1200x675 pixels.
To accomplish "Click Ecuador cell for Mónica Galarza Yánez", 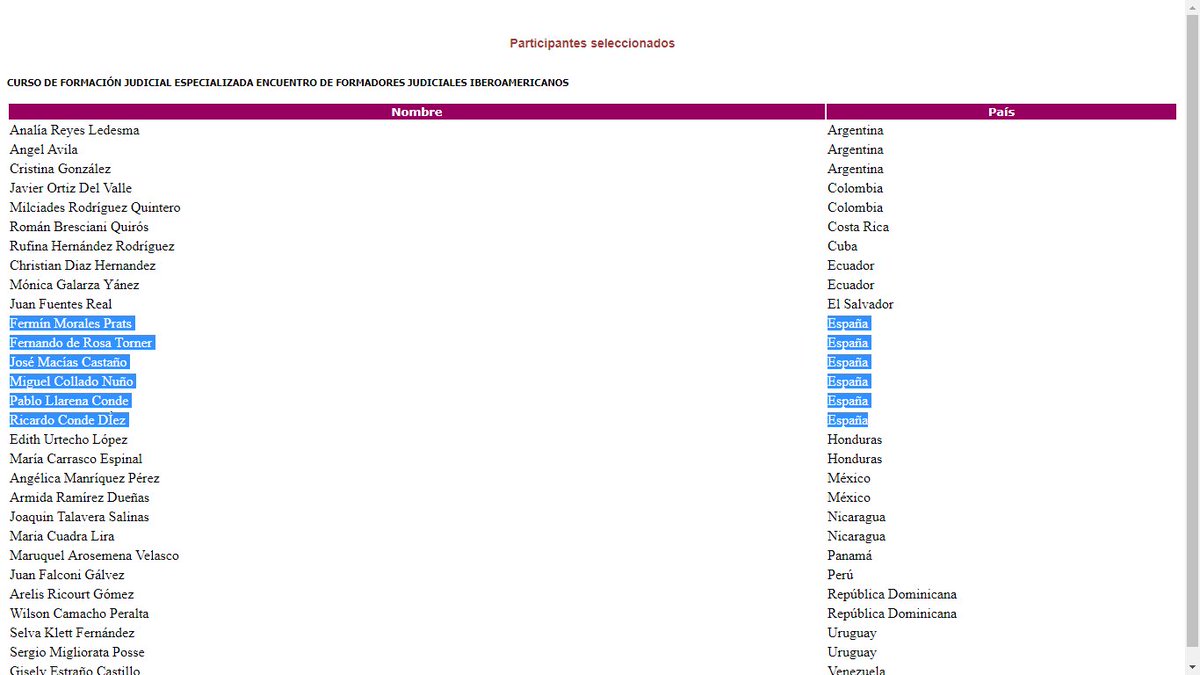I will pyautogui.click(x=851, y=285).
